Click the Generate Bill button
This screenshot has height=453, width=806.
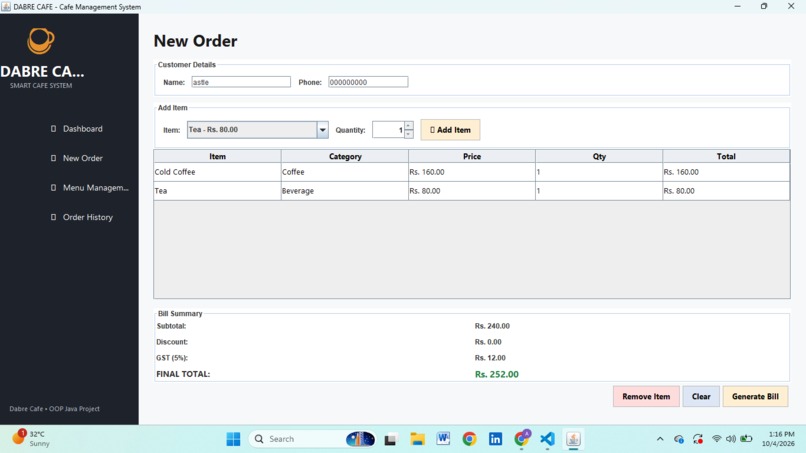(755, 396)
